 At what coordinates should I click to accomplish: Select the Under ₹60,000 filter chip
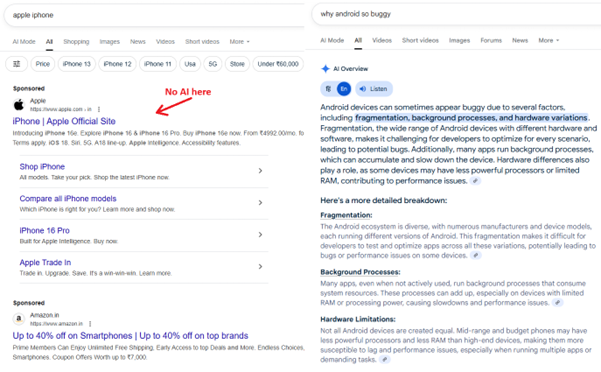(x=278, y=64)
